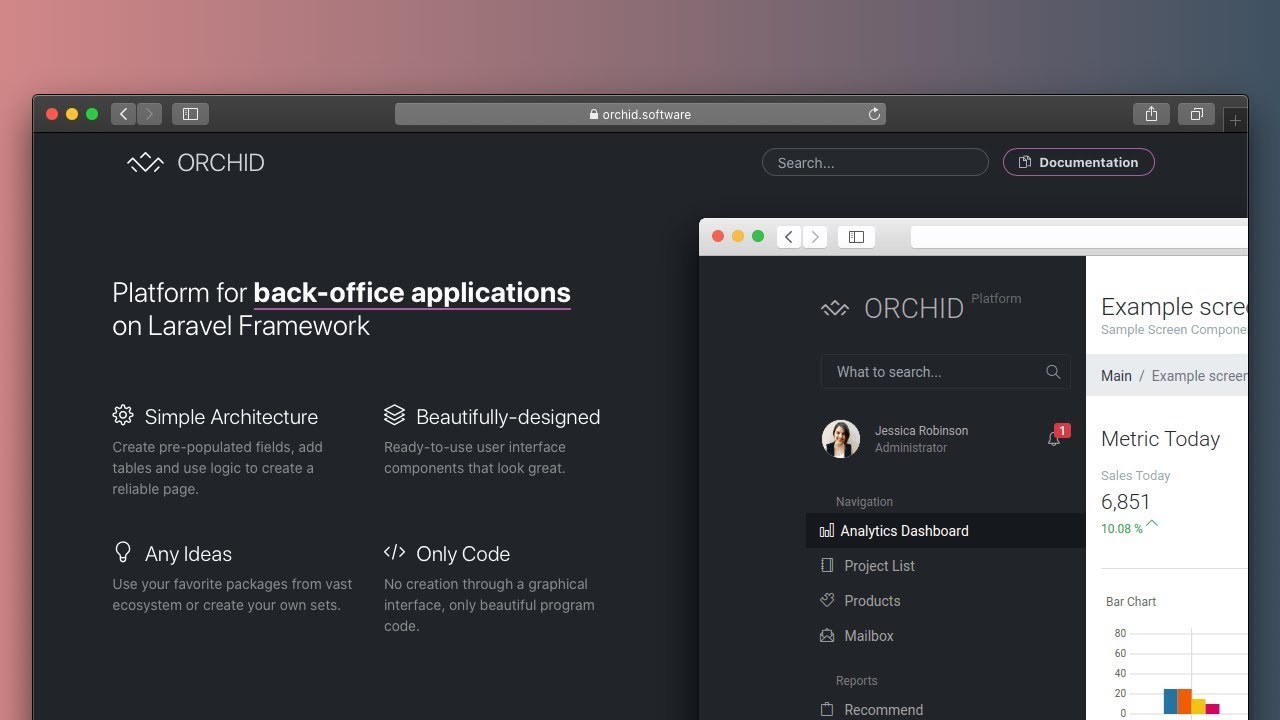The height and width of the screenshot is (720, 1280).
Task: Click the back arrow in Safari toolbar
Action: (124, 114)
